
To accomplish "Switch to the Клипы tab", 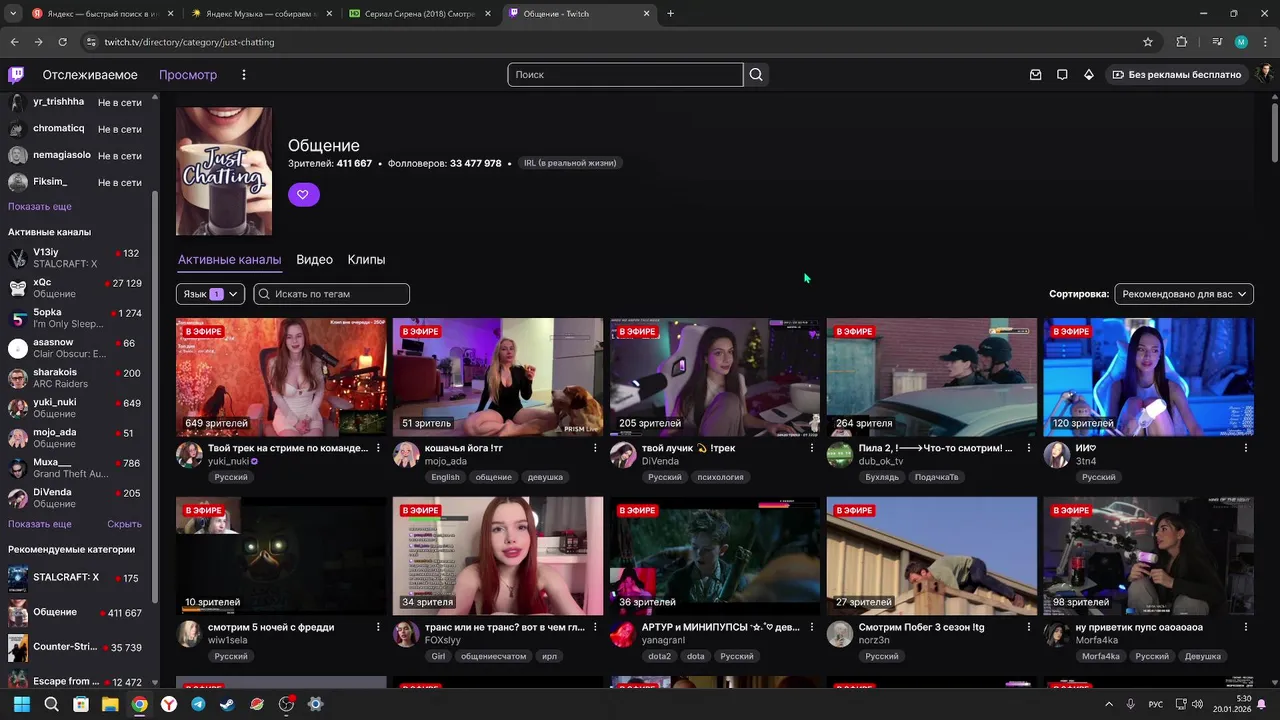I will coord(366,260).
